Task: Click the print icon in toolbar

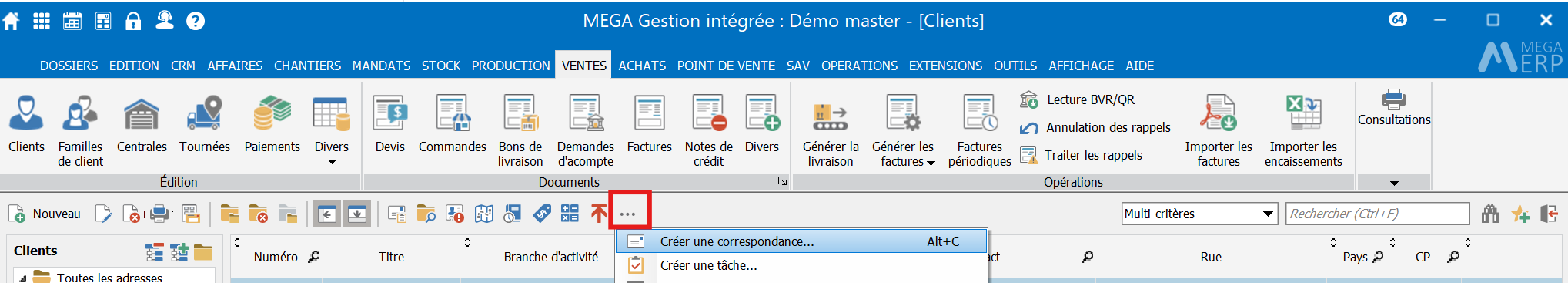Action: 159,214
